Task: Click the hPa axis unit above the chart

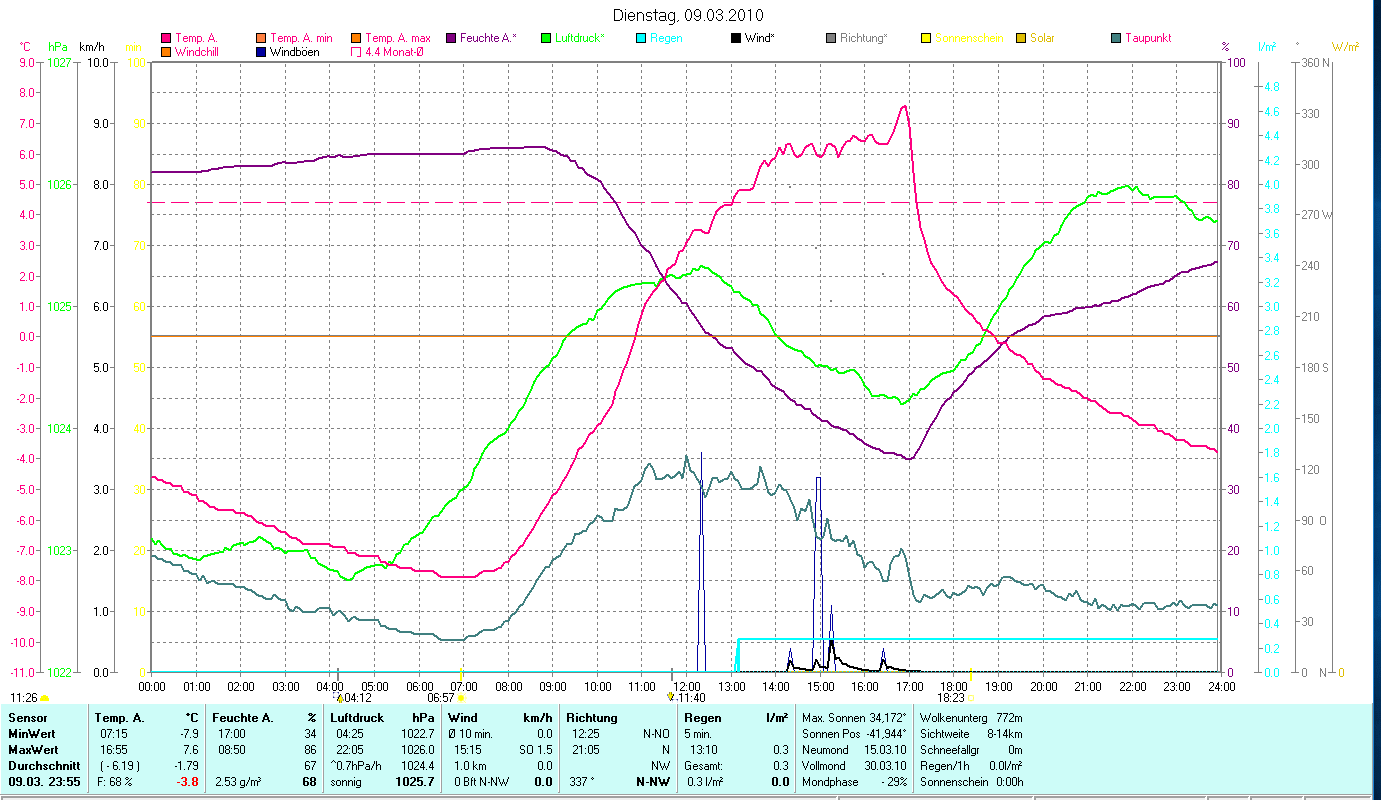Action: coord(57,46)
